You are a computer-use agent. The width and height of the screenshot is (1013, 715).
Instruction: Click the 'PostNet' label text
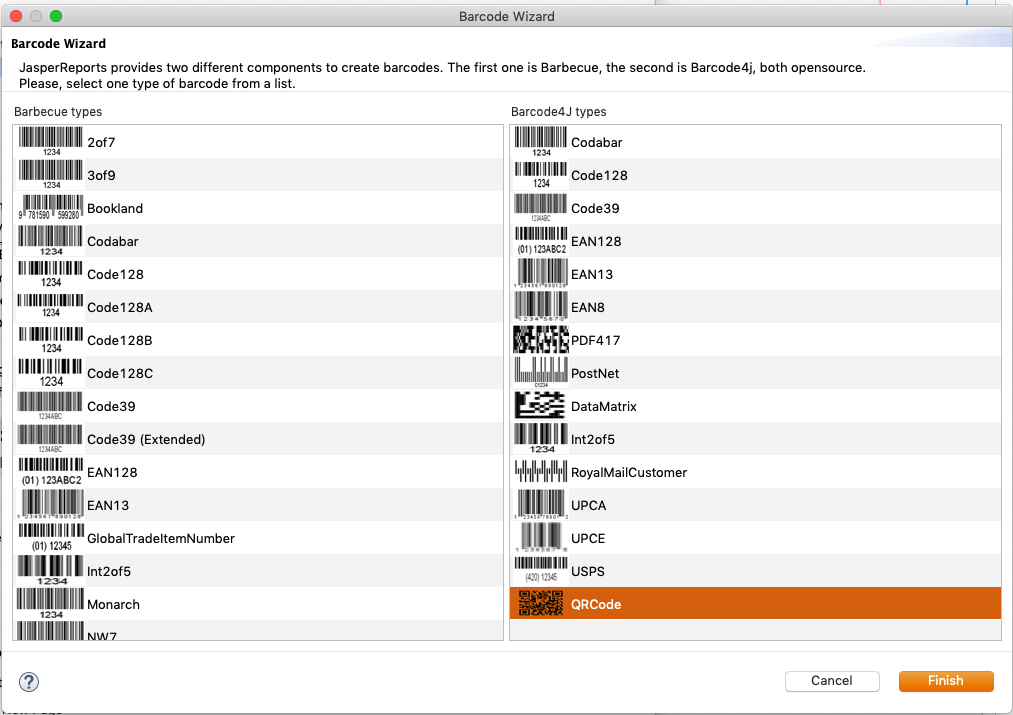(x=595, y=373)
